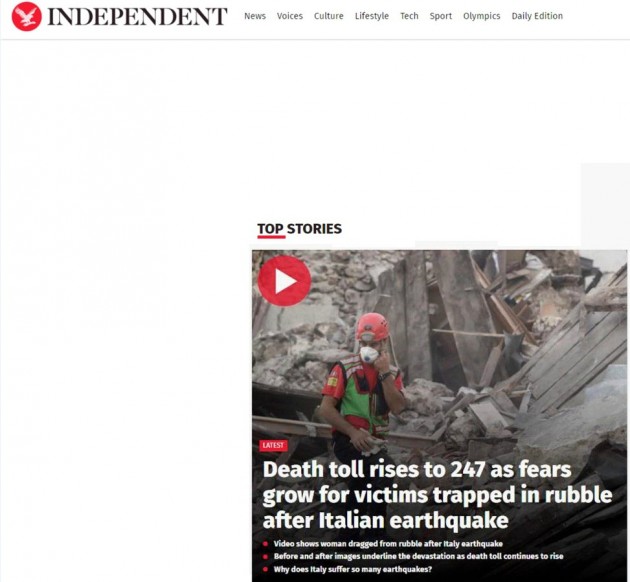Open video of woman dragged from rubble story

pyautogui.click(x=388, y=543)
